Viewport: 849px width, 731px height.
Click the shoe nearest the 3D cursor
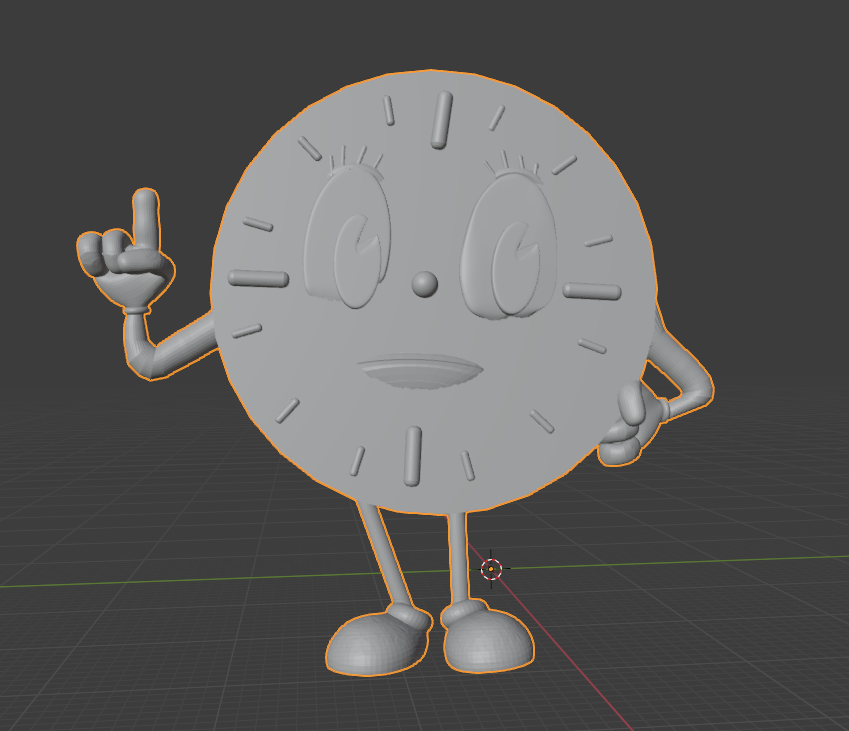point(487,638)
